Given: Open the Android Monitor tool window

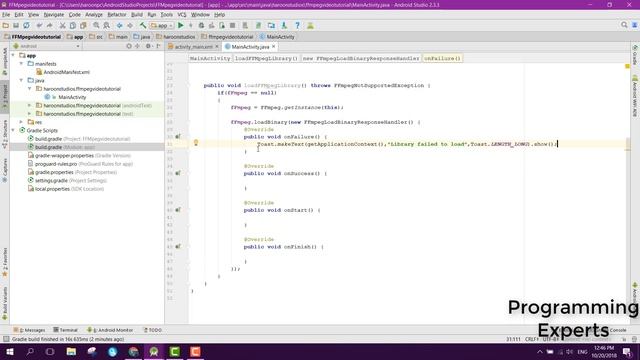Looking at the screenshot, I should [x=110, y=330].
